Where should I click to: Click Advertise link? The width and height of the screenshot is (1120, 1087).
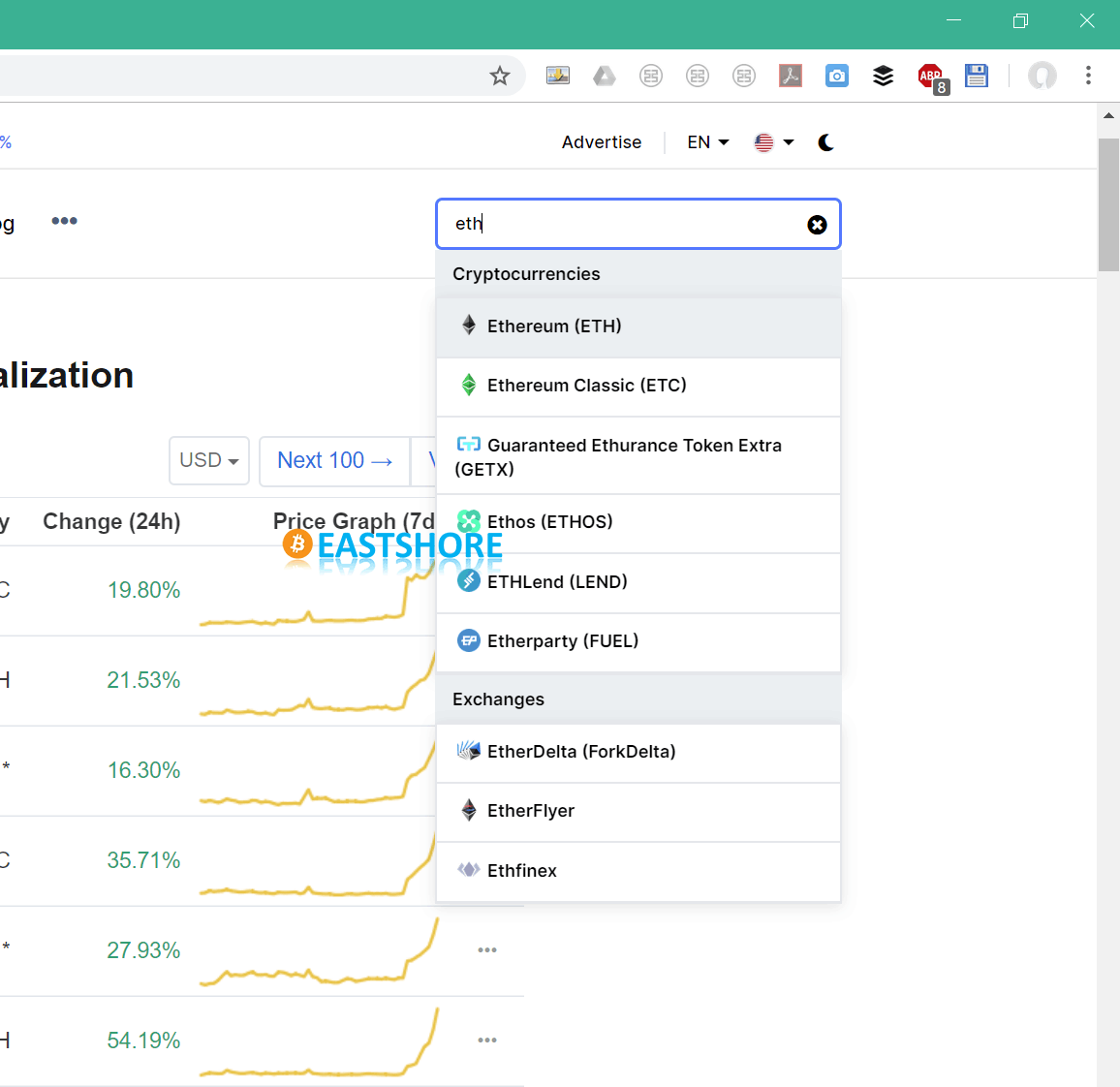coord(602,142)
